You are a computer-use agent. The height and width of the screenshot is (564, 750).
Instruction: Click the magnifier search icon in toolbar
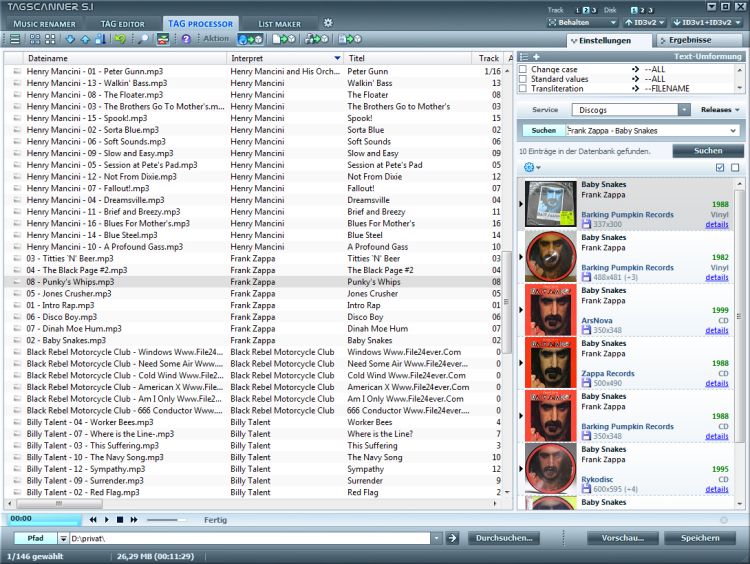[143, 39]
